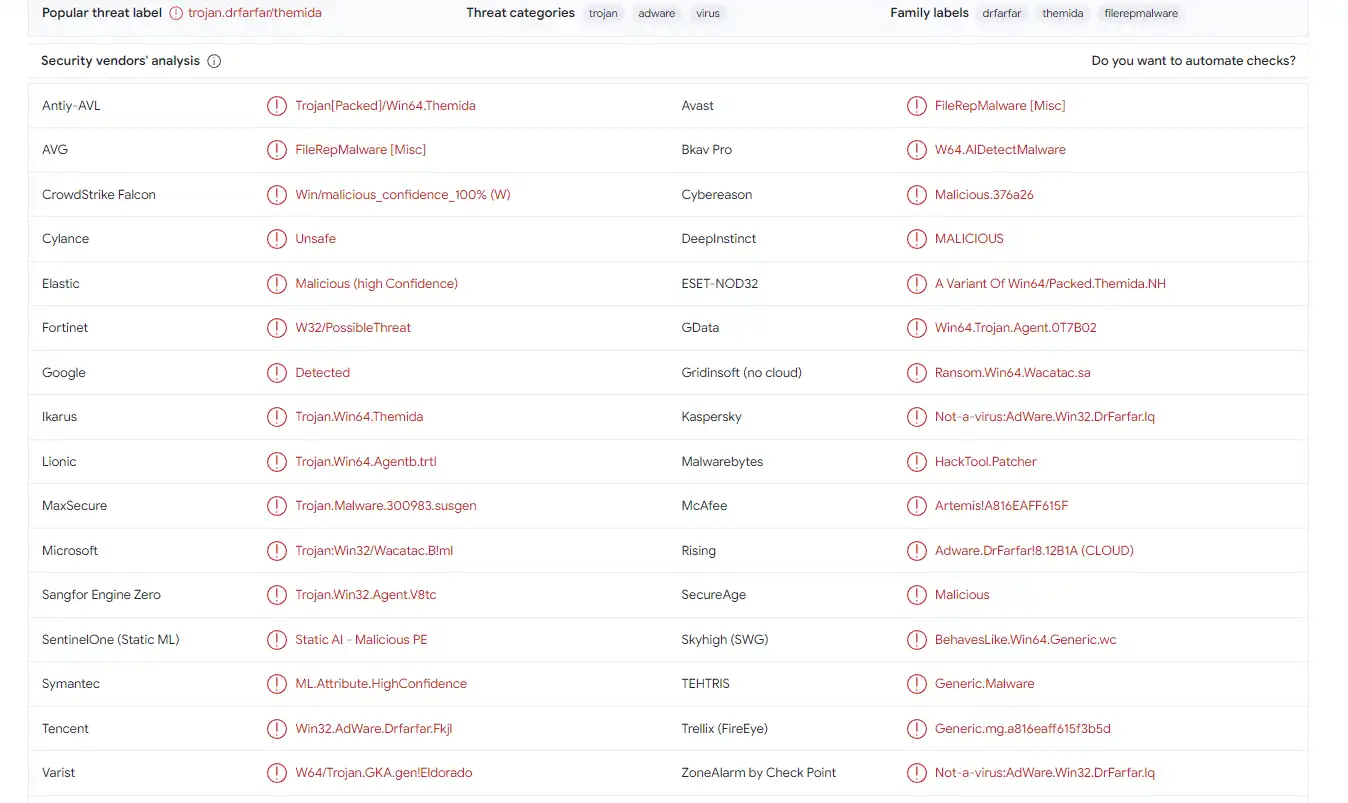Viewport: 1348px width, 803px height.
Task: Click the alert icon in the Antiy-AVL row
Action: coord(276,106)
